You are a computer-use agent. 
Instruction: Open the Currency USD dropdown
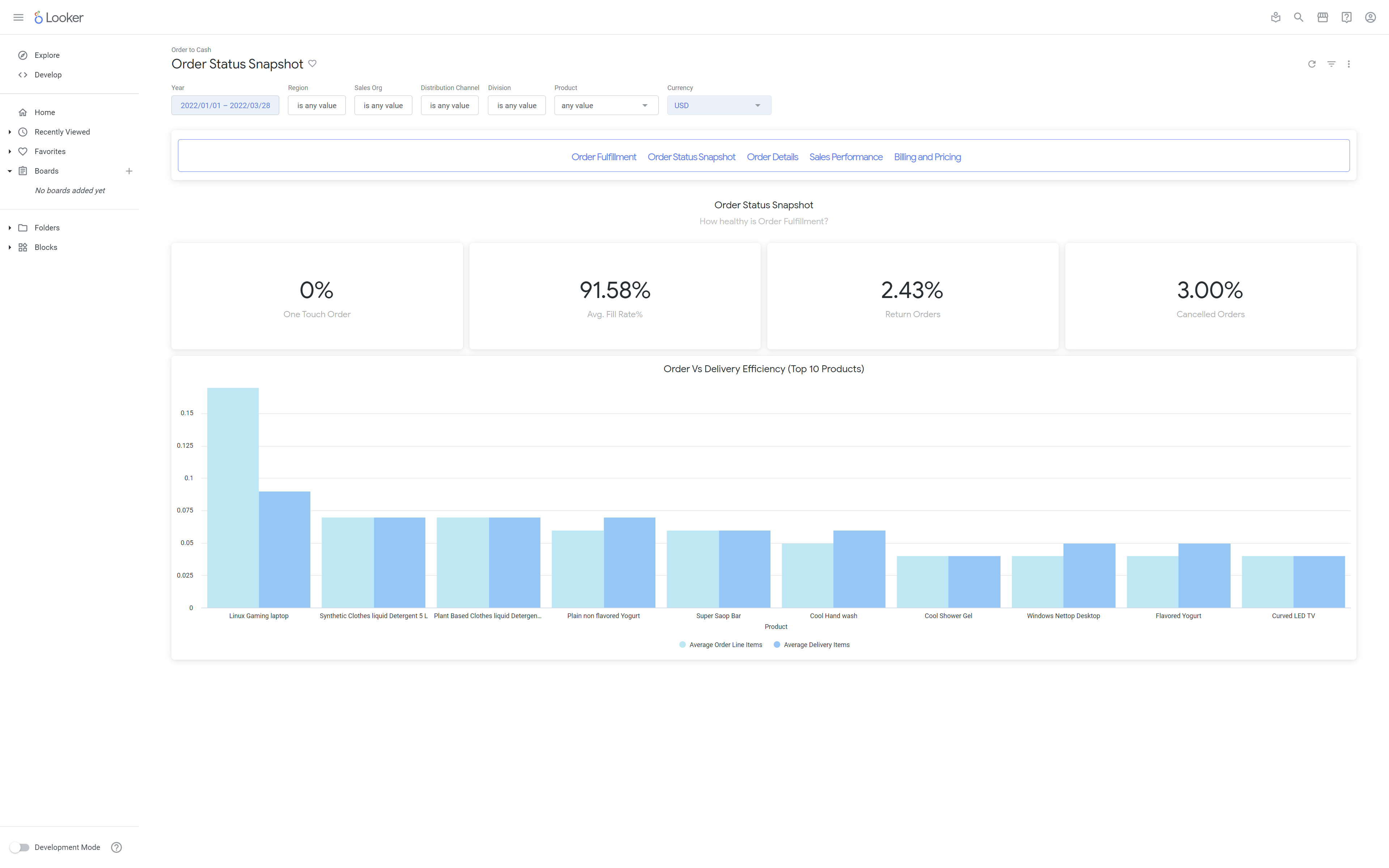click(719, 106)
